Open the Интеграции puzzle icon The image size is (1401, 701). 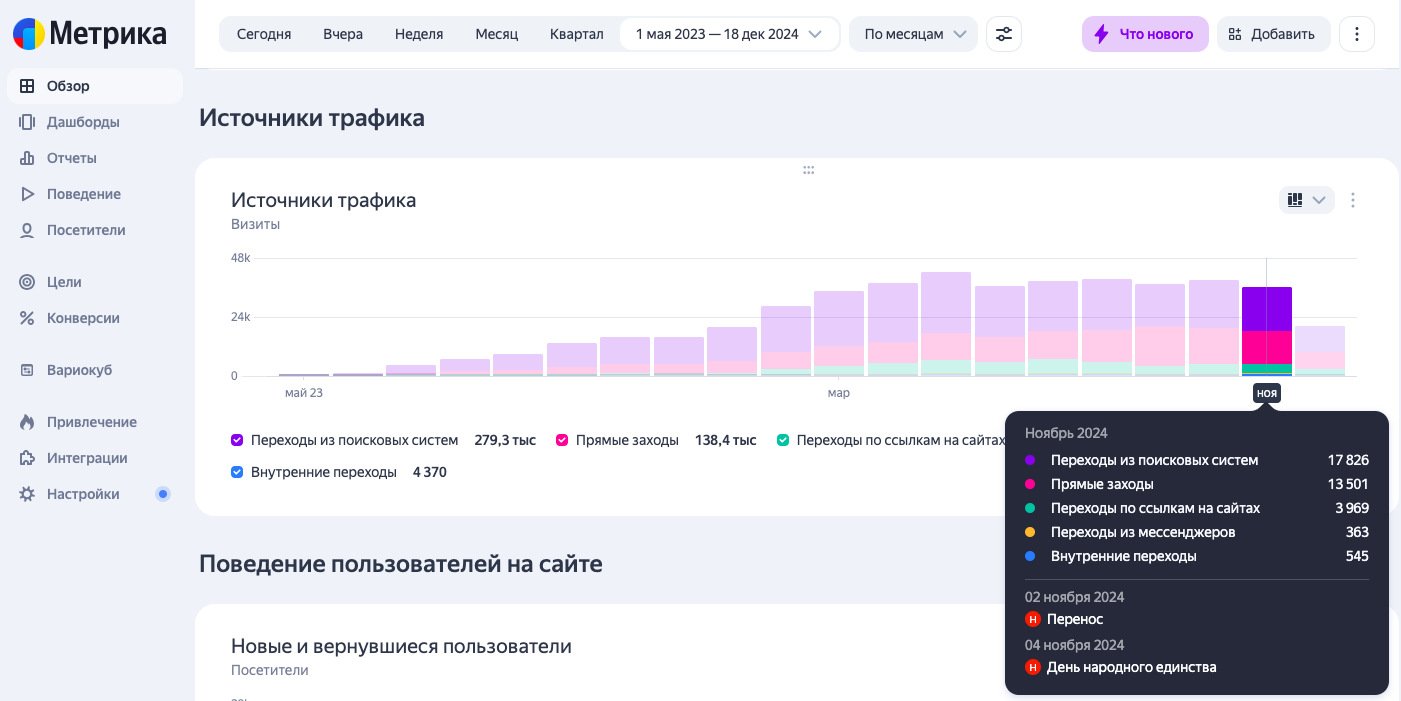27,458
